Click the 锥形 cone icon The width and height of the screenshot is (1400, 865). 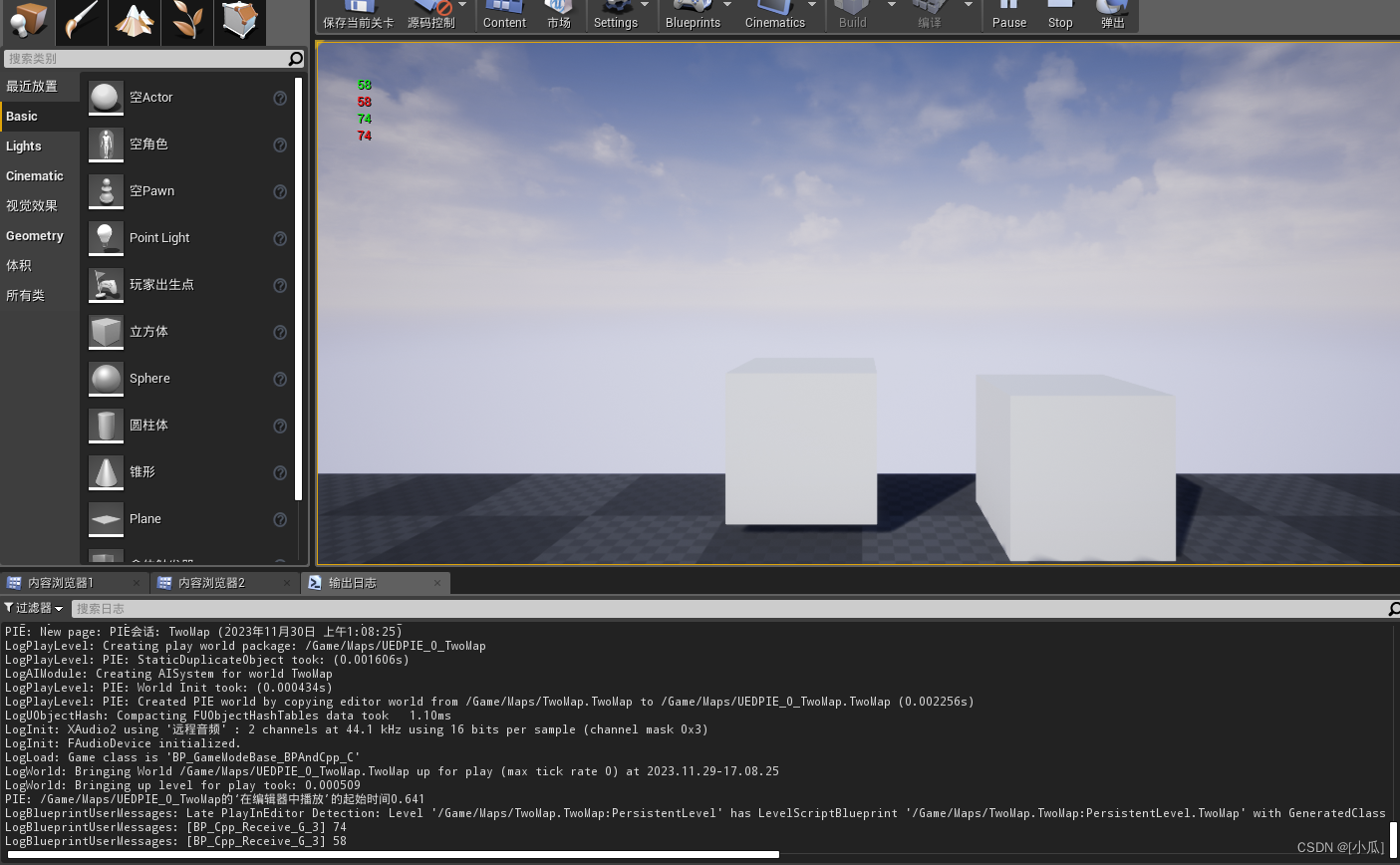pyautogui.click(x=106, y=472)
